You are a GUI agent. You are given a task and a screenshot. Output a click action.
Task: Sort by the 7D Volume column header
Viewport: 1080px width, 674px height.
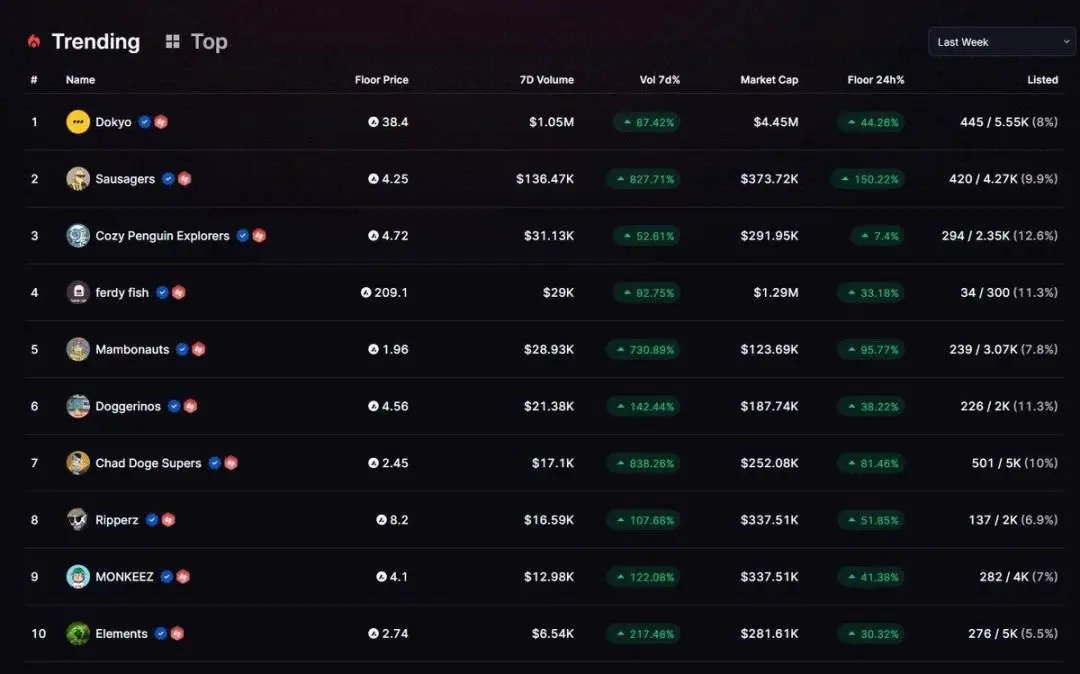(548, 80)
